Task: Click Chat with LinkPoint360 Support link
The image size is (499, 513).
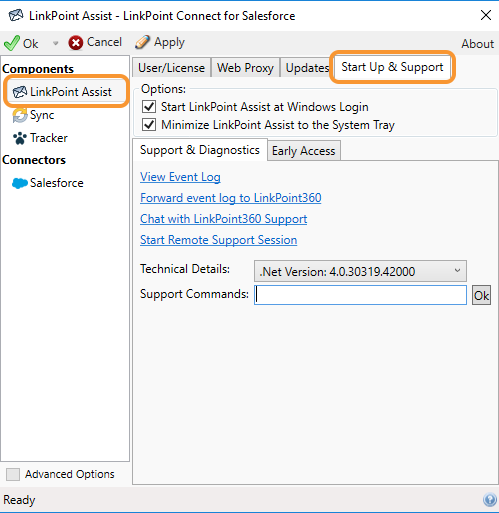Action: tap(223, 219)
